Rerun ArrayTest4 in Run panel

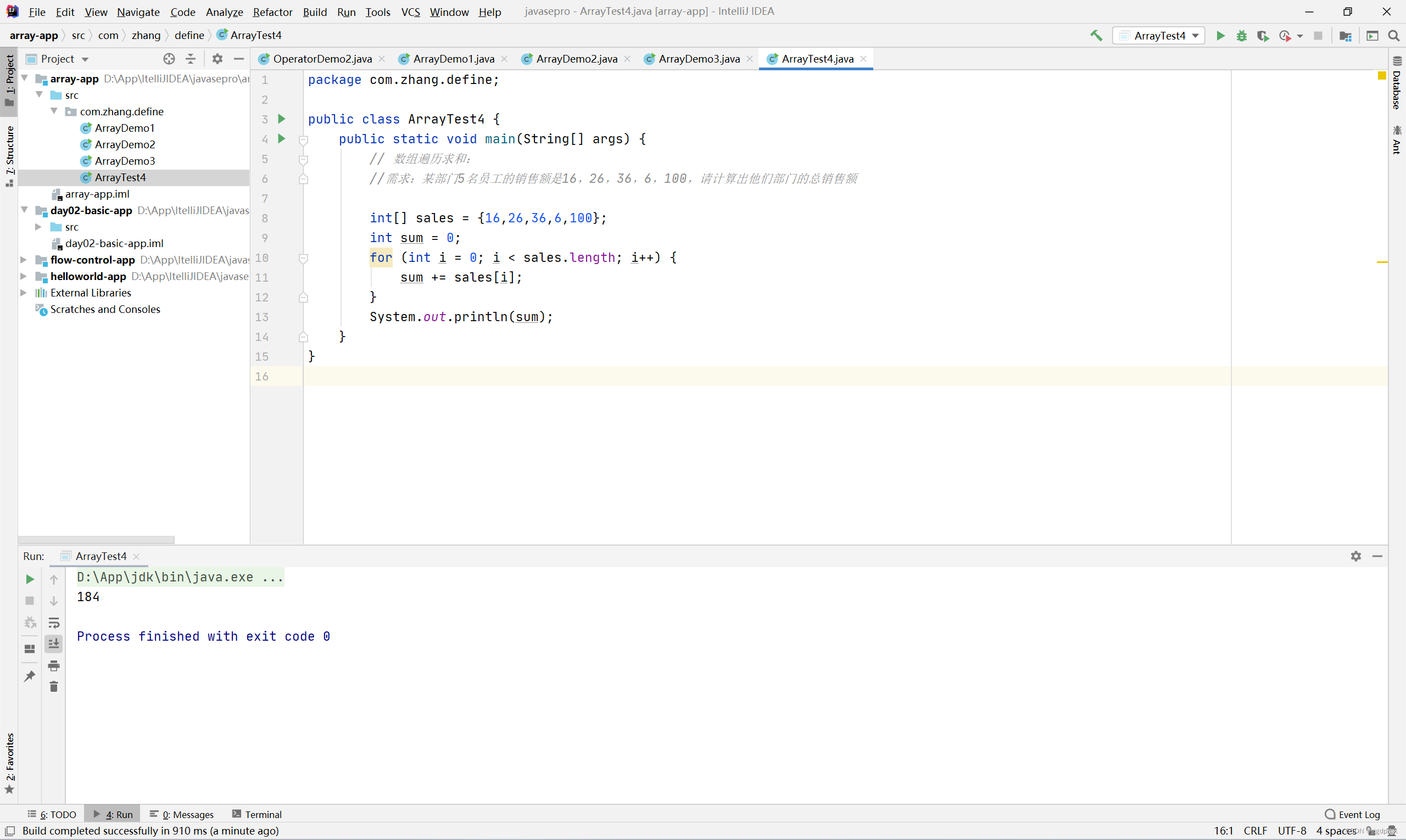point(30,579)
